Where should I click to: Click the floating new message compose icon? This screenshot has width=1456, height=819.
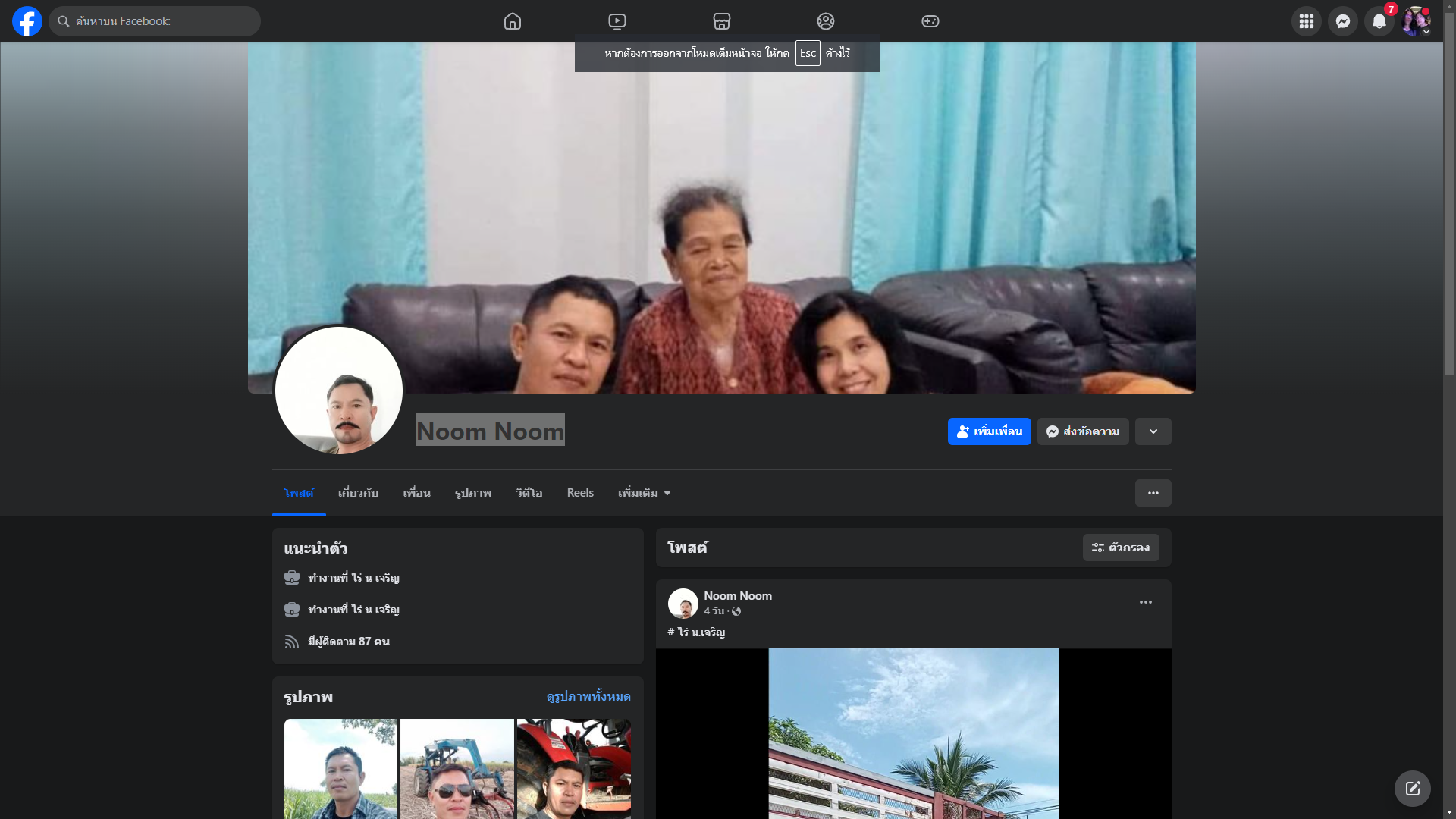[1412, 789]
